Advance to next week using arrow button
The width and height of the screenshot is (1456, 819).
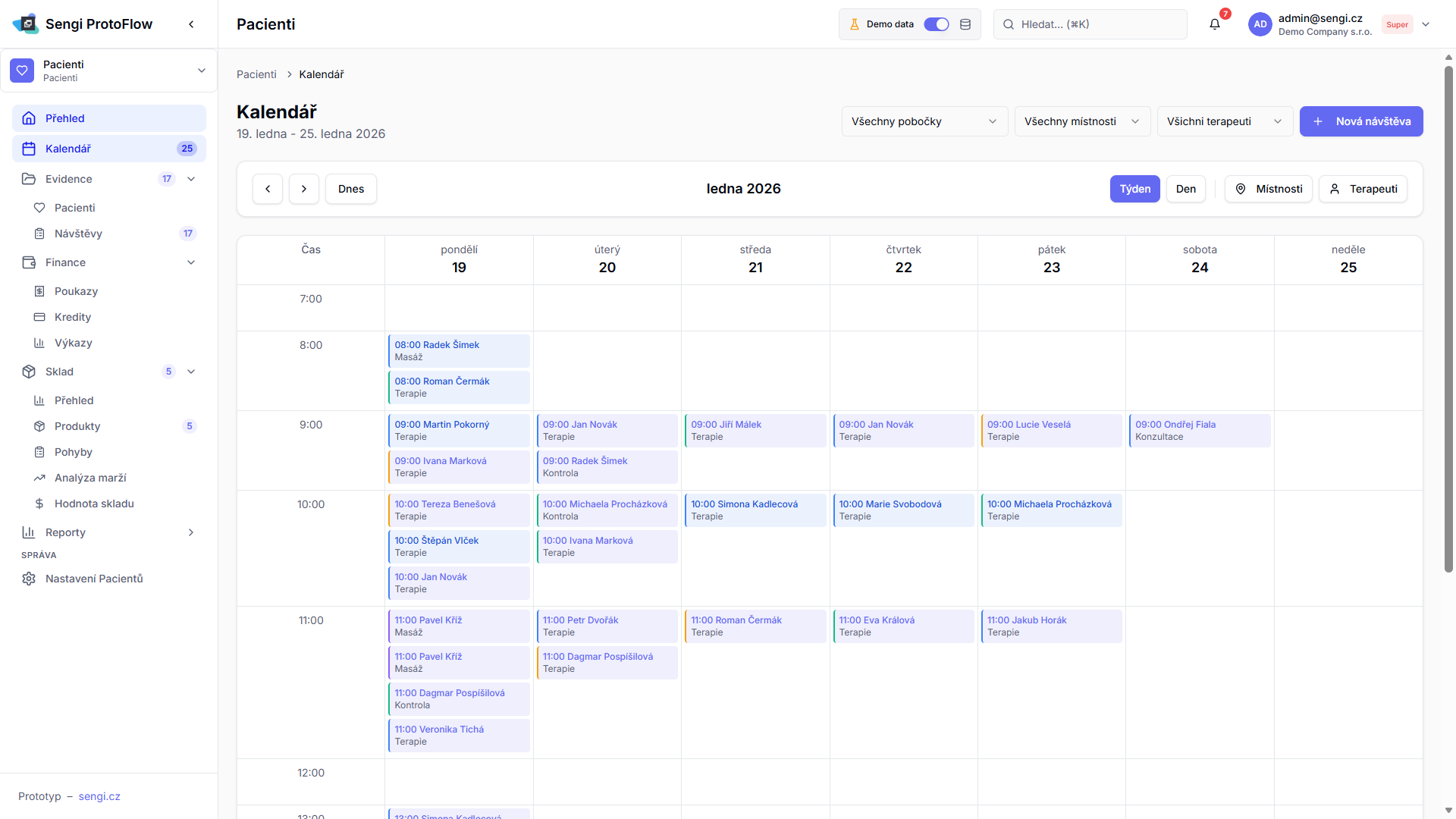coord(304,189)
